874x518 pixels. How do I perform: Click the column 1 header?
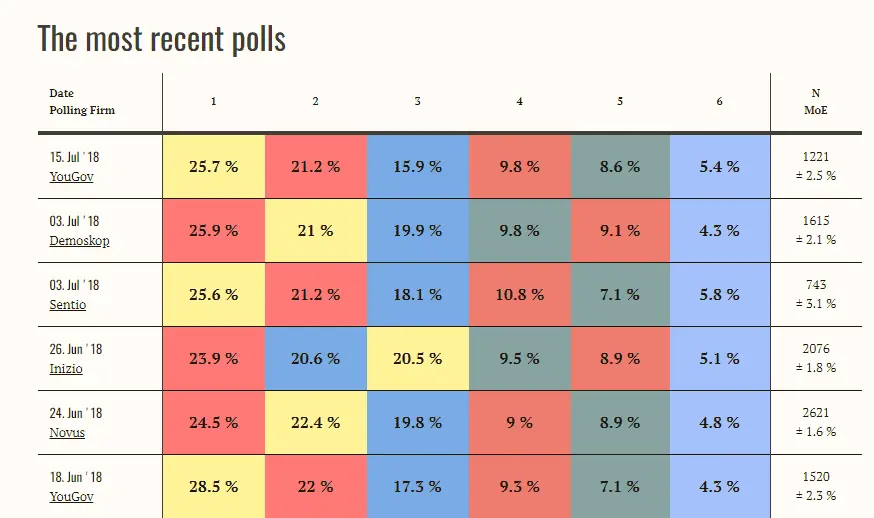[x=214, y=102]
